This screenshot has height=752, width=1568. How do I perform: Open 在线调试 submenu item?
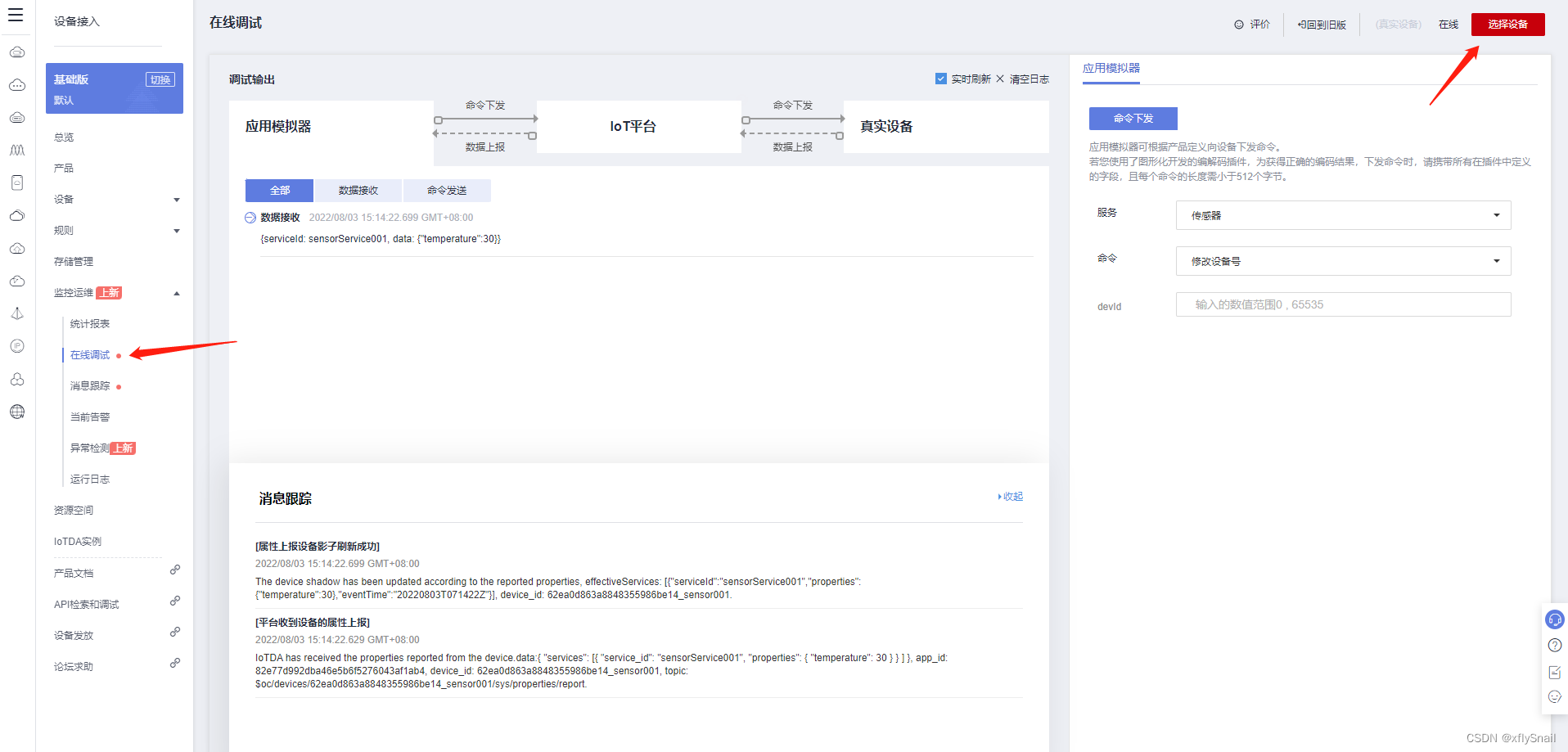click(90, 355)
